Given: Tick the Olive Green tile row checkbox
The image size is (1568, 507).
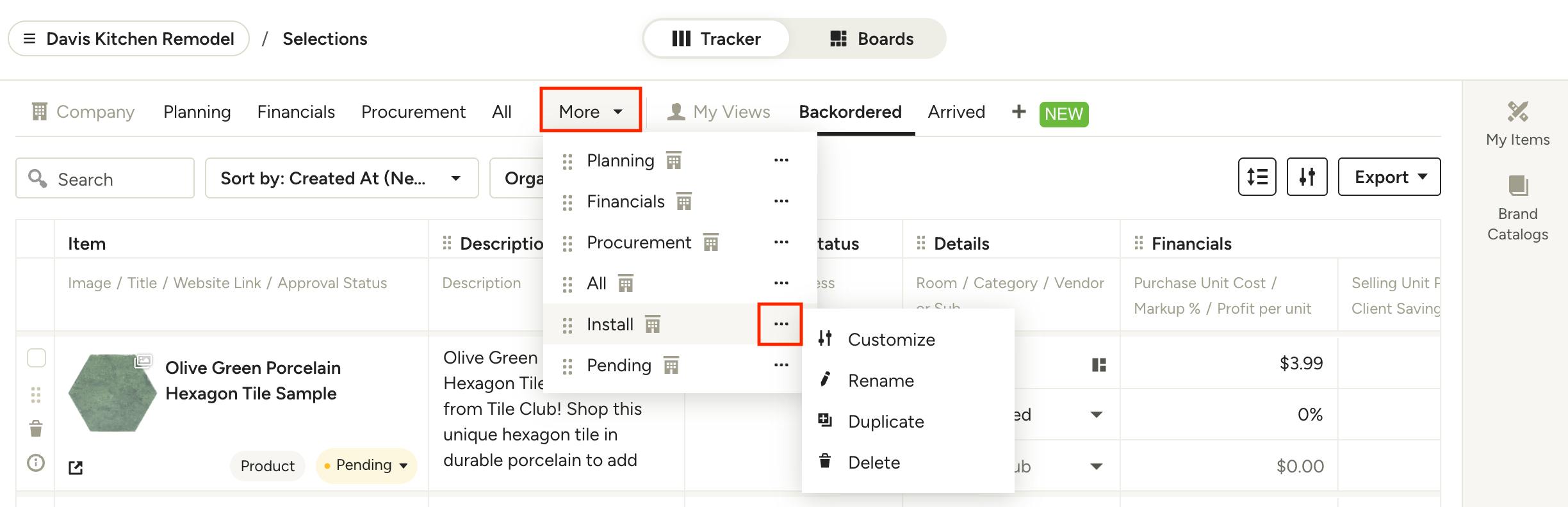Looking at the screenshot, I should [x=37, y=358].
